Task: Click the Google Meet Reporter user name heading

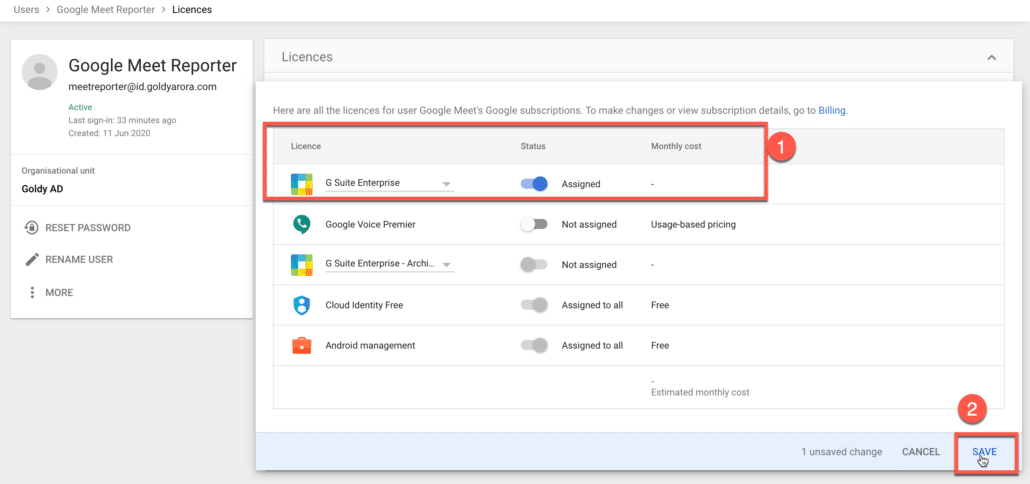Action: pos(152,66)
